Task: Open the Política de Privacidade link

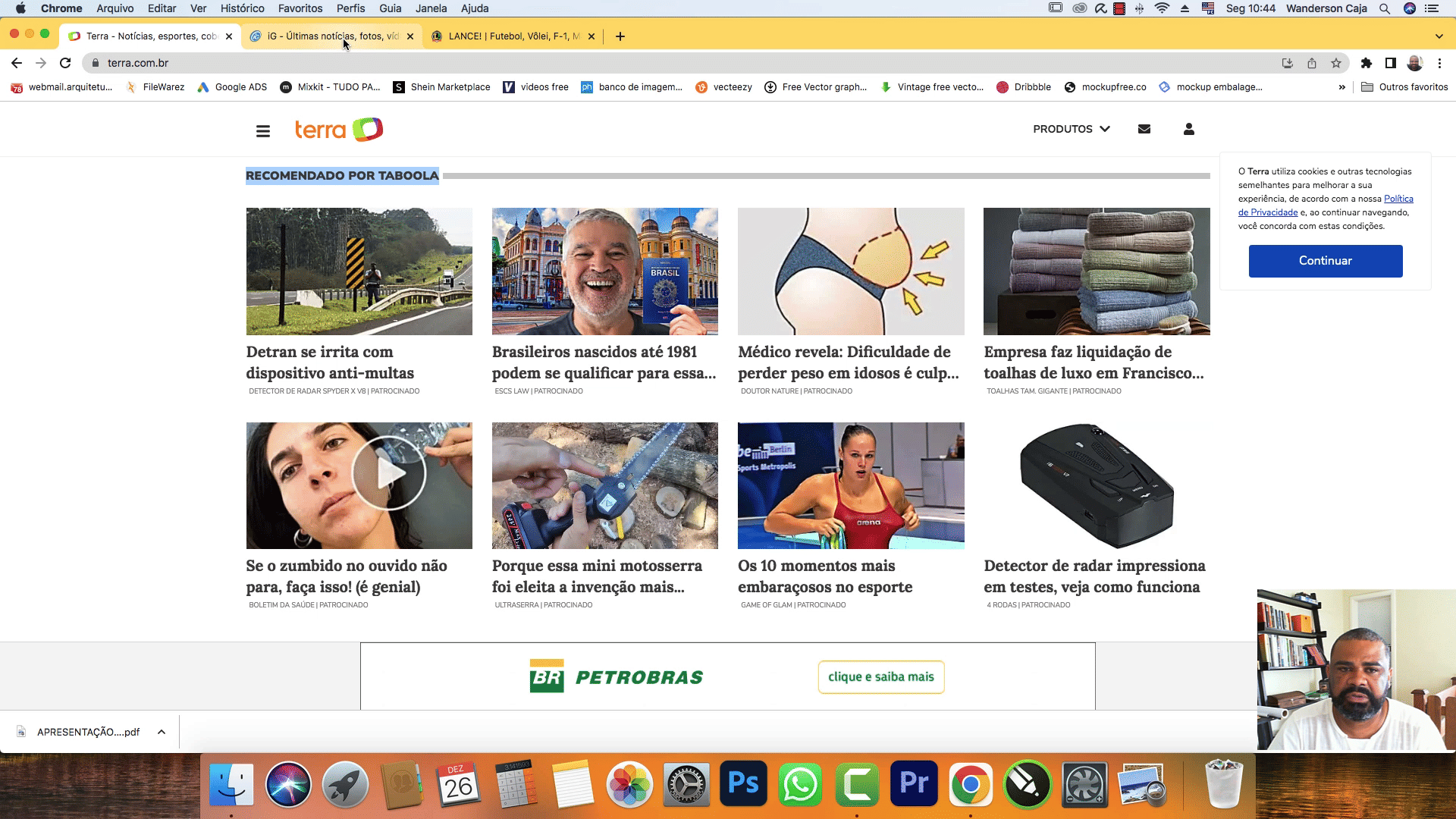Action: (x=1268, y=212)
